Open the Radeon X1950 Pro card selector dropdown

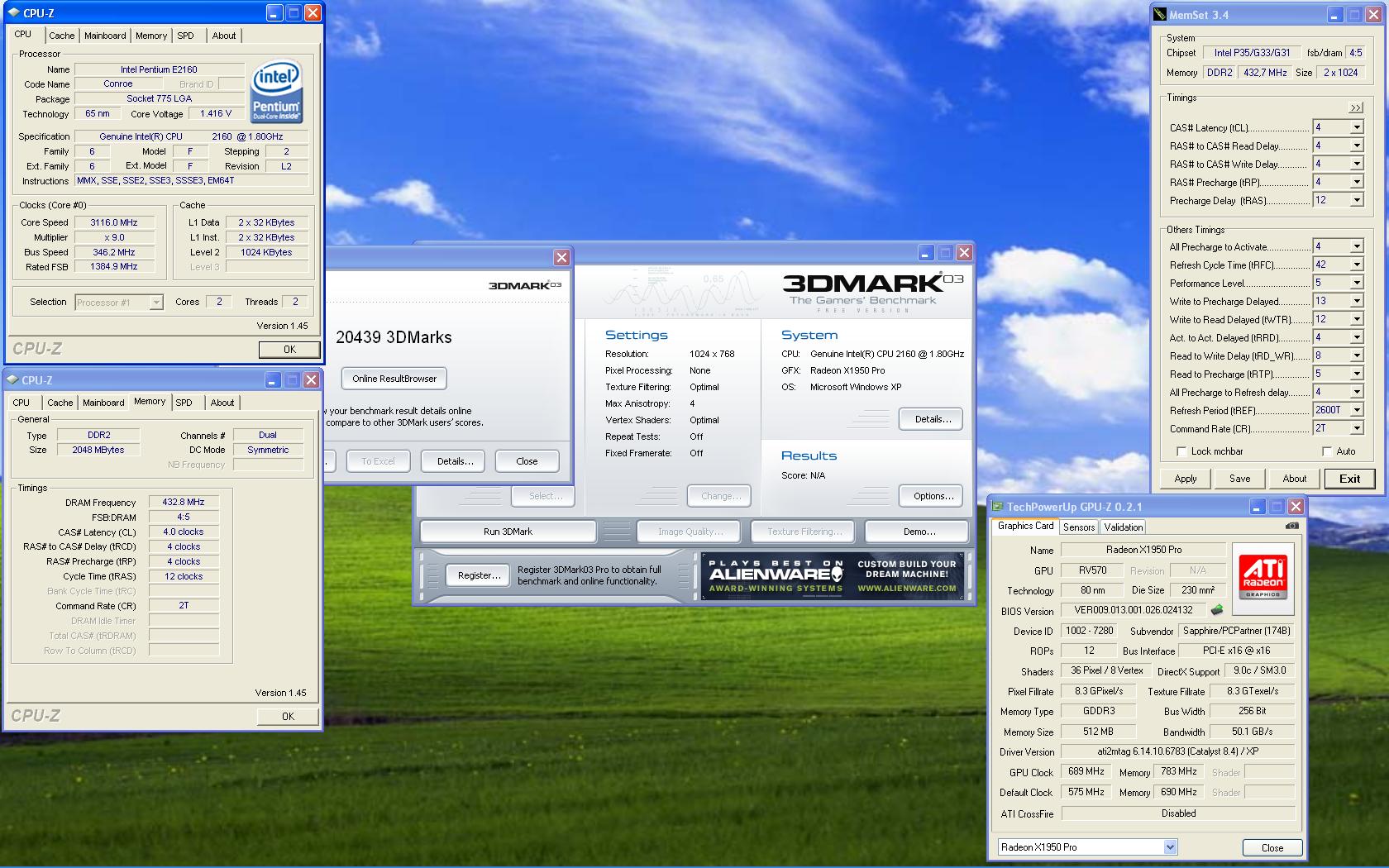tap(1170, 847)
